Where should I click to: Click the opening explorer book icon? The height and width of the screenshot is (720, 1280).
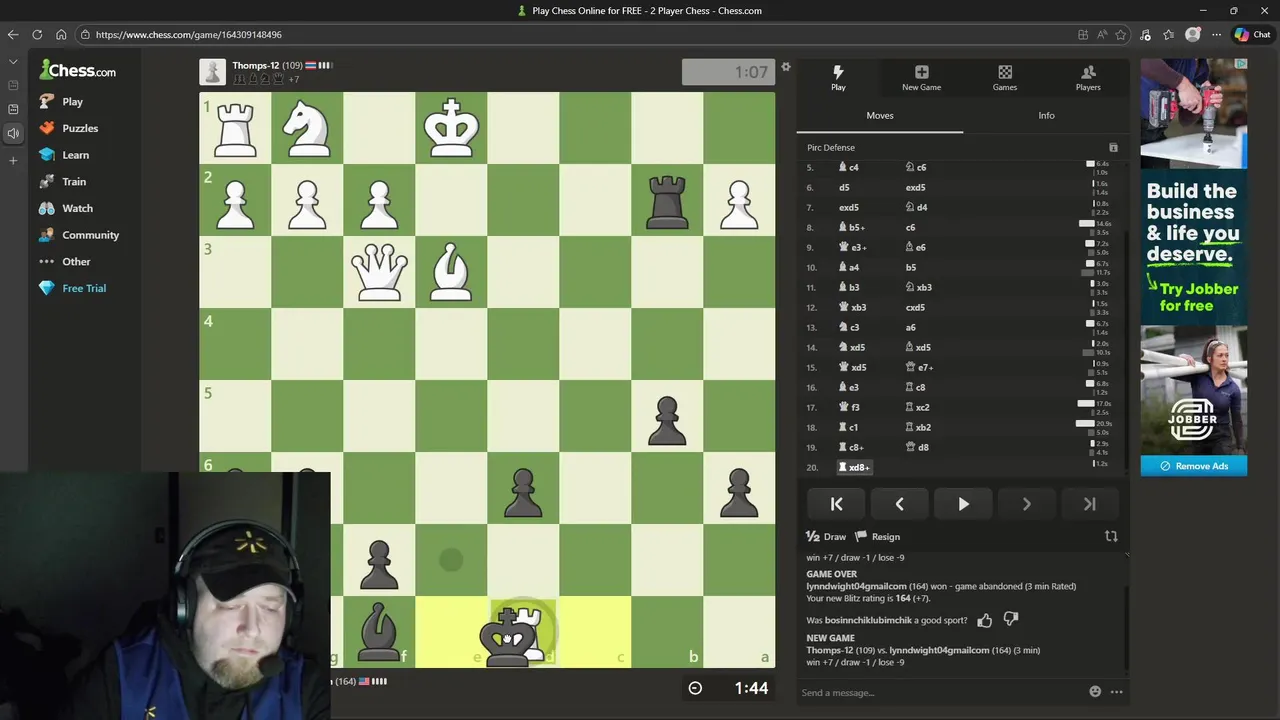(x=1113, y=147)
